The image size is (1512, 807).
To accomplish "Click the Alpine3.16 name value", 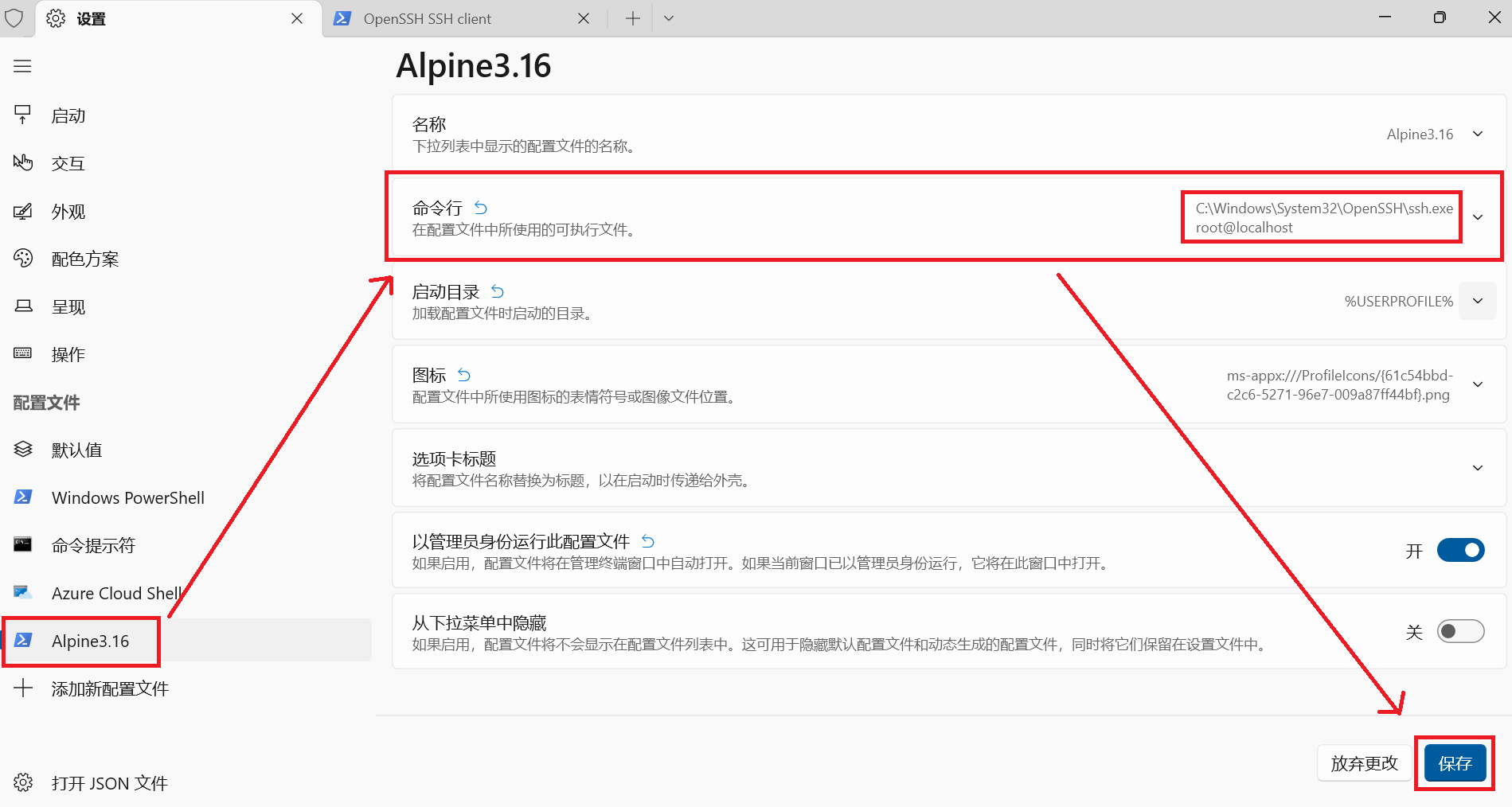I will 1420,134.
